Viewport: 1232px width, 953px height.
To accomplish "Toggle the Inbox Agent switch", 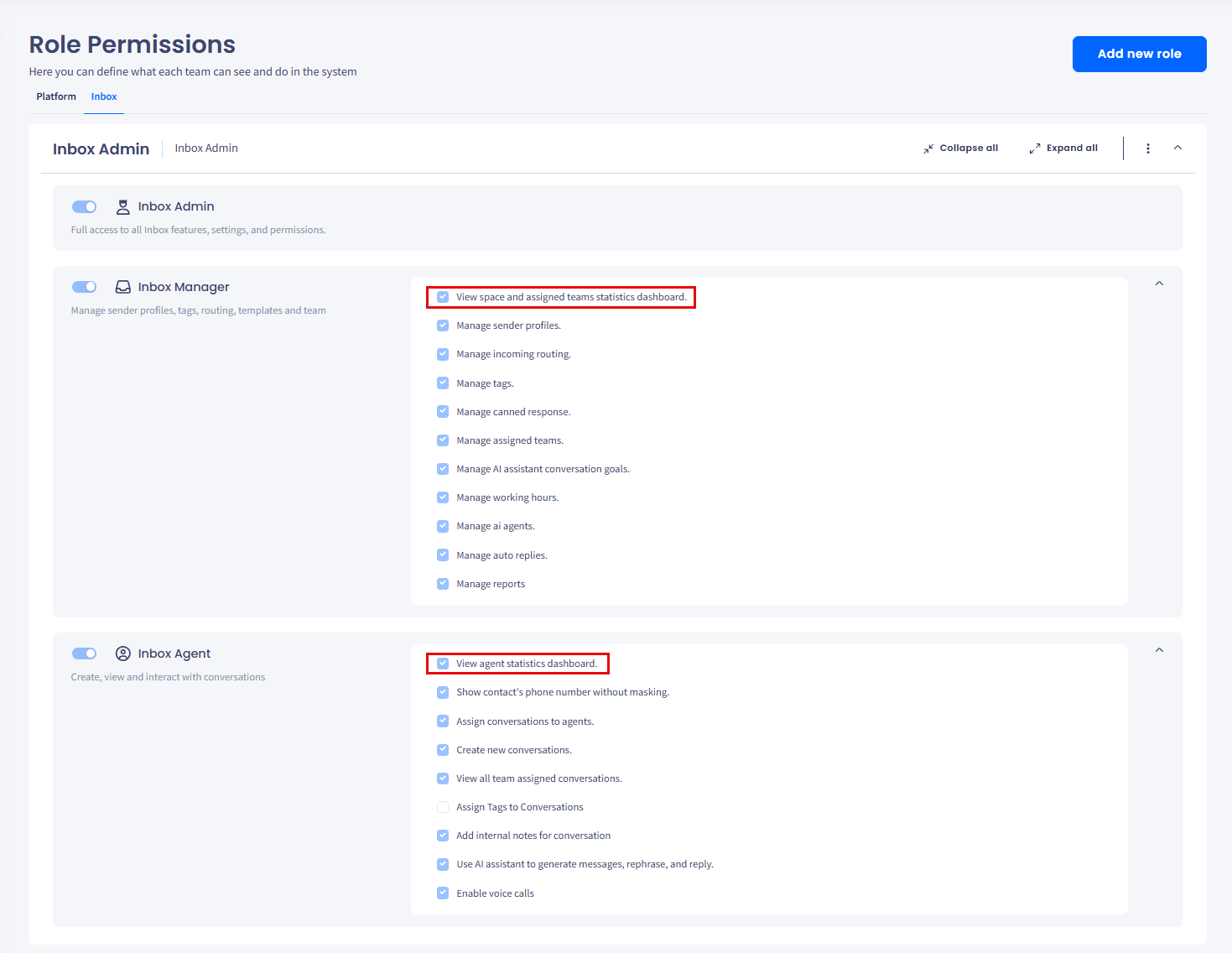I will point(84,654).
